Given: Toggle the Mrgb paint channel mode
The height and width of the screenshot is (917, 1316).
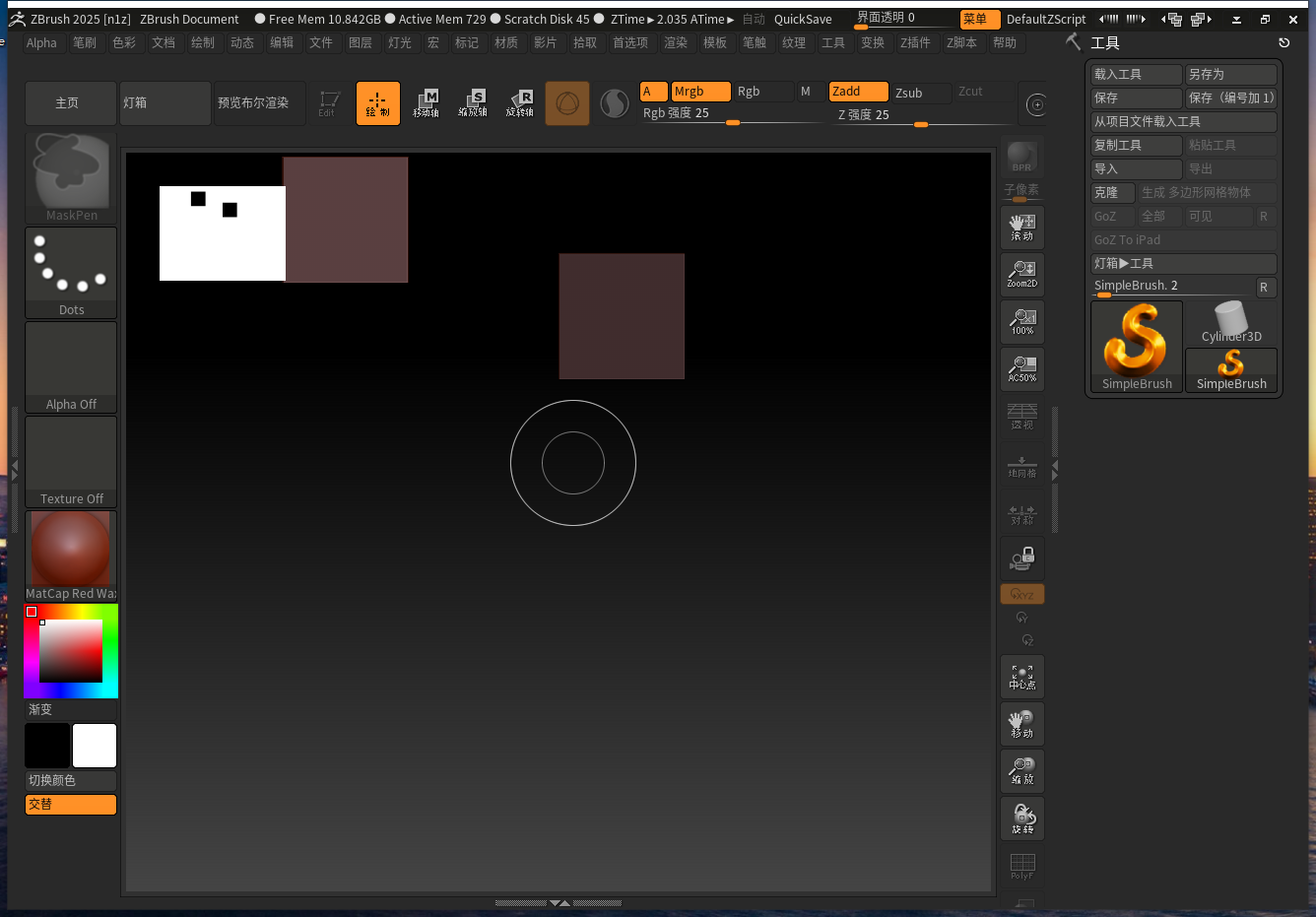Looking at the screenshot, I should coord(699,91).
